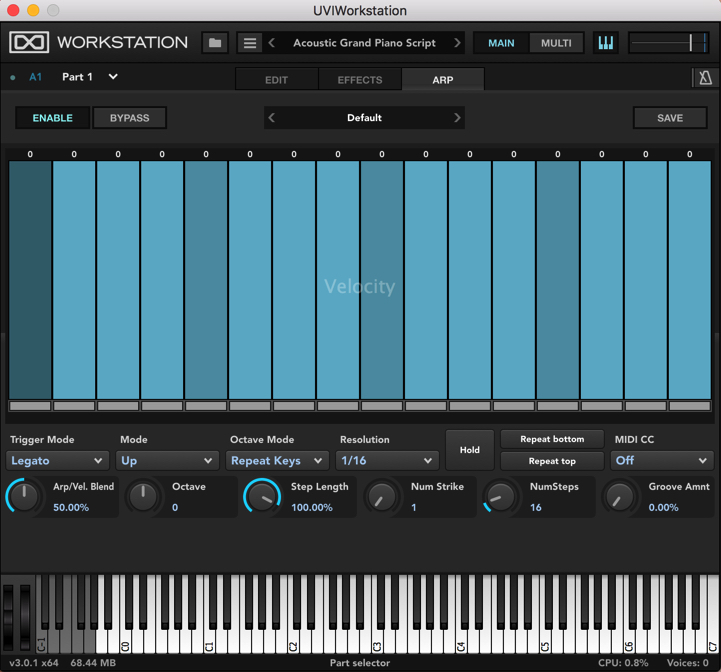
Task: Go to previous preset before Acoustic Grand Piano
Action: tap(272, 43)
